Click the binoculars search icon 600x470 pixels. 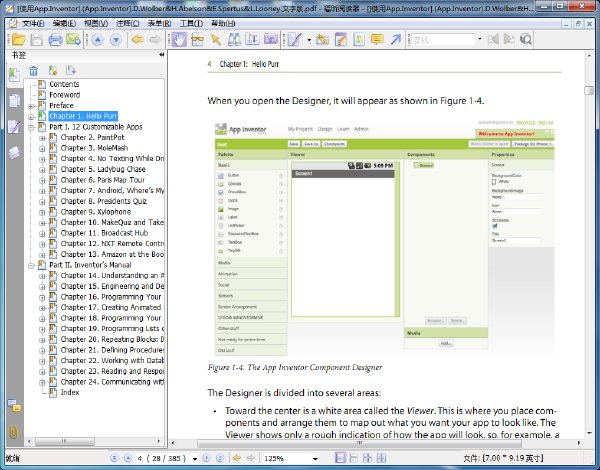click(x=234, y=39)
